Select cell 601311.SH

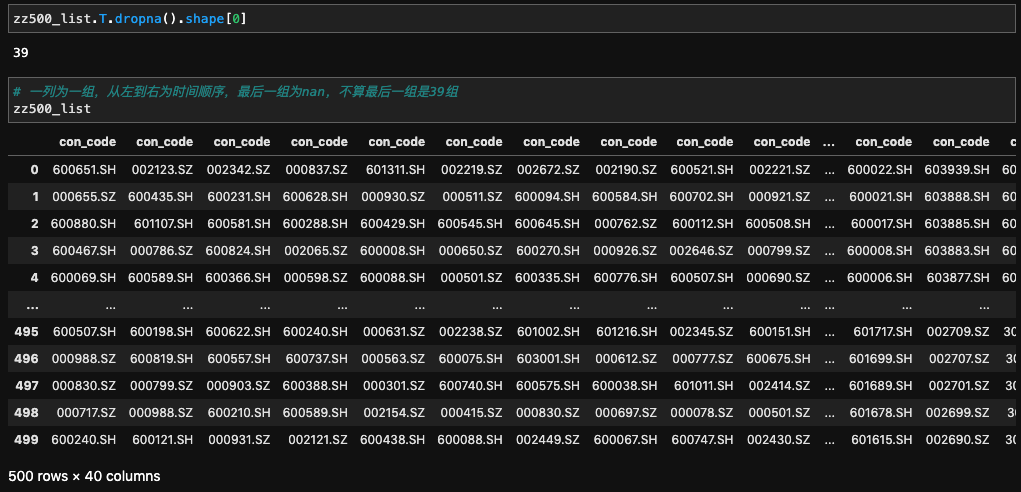click(393, 169)
